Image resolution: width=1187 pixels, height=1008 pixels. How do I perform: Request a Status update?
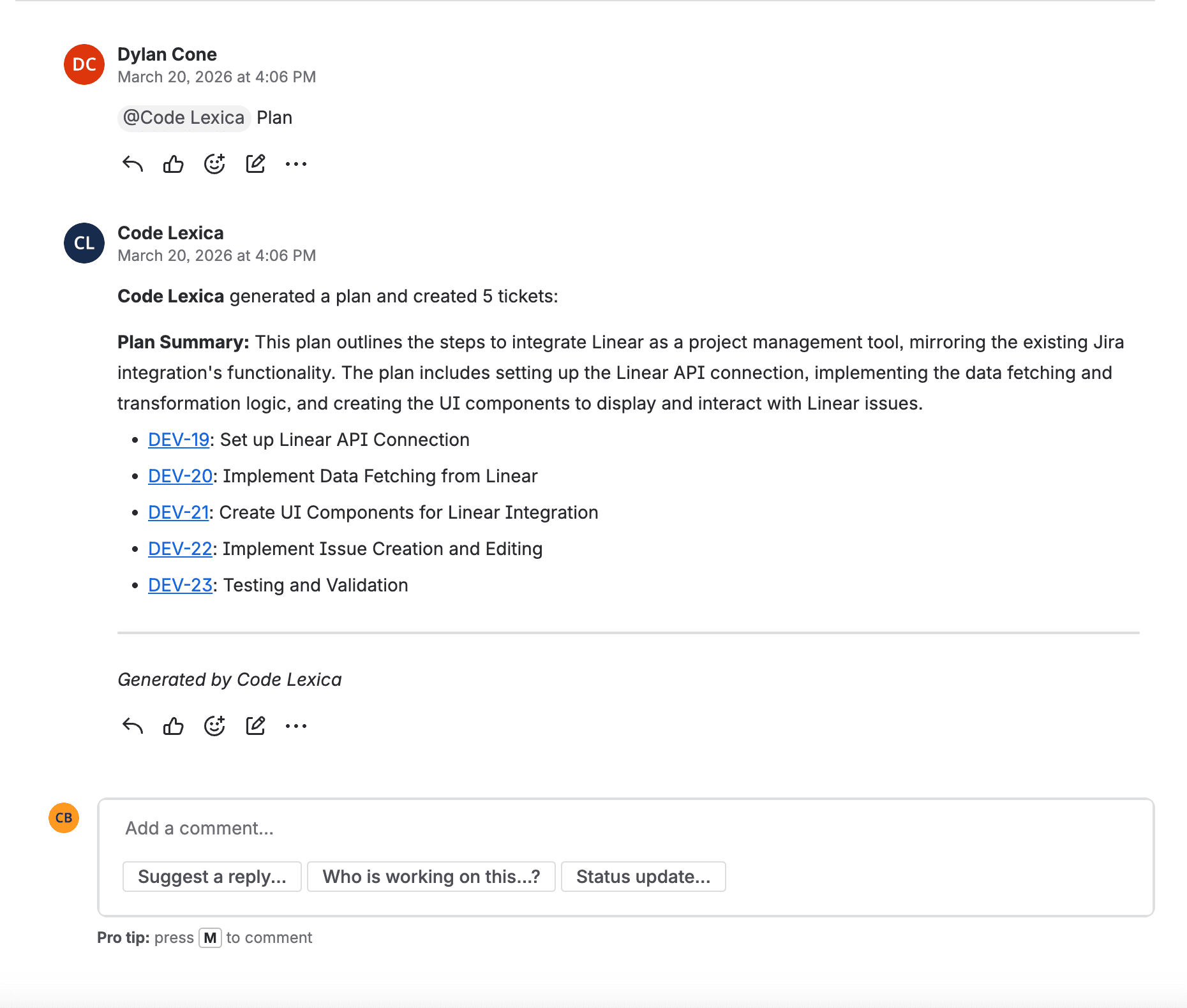pos(643,877)
